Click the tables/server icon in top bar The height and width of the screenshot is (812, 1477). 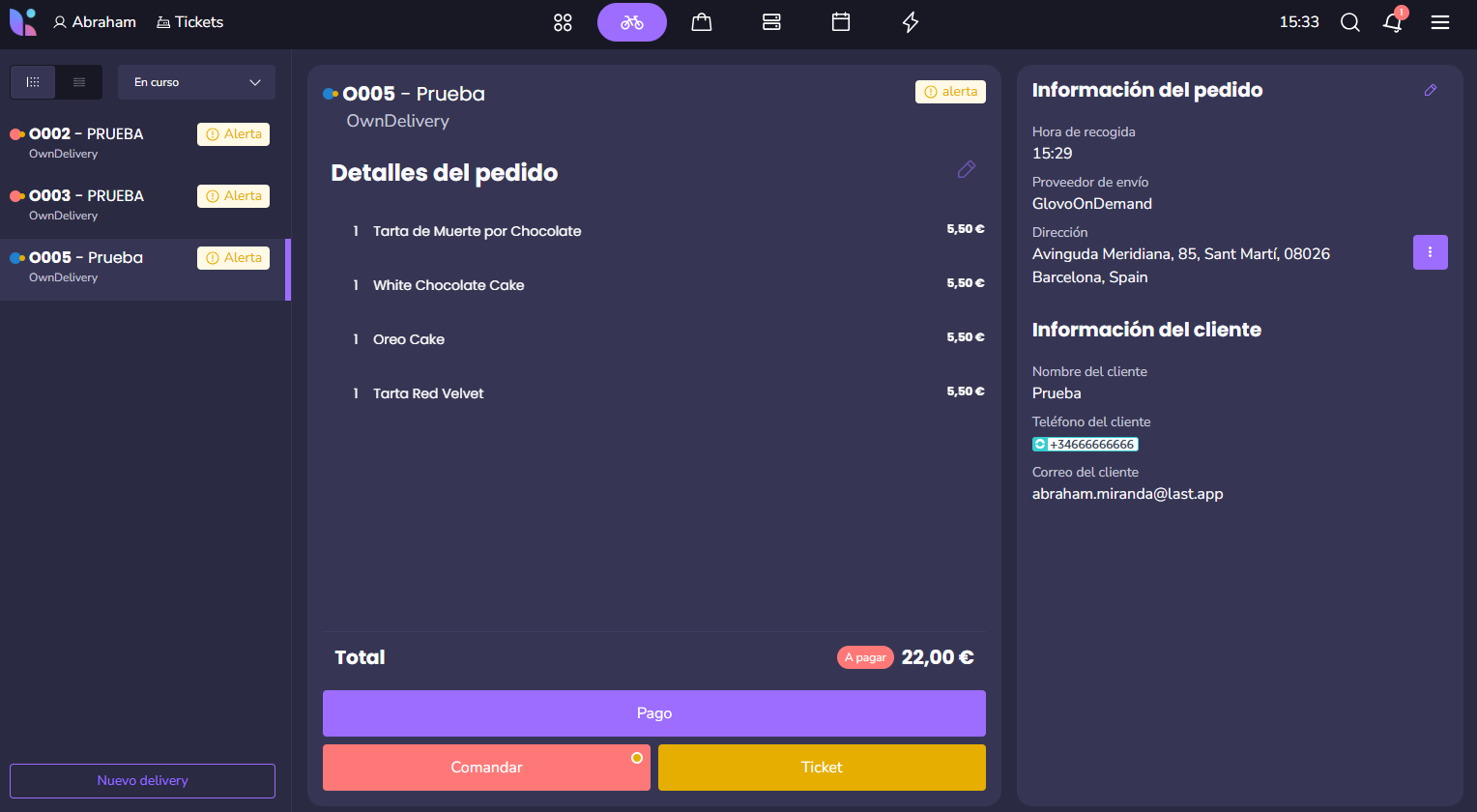tap(771, 22)
